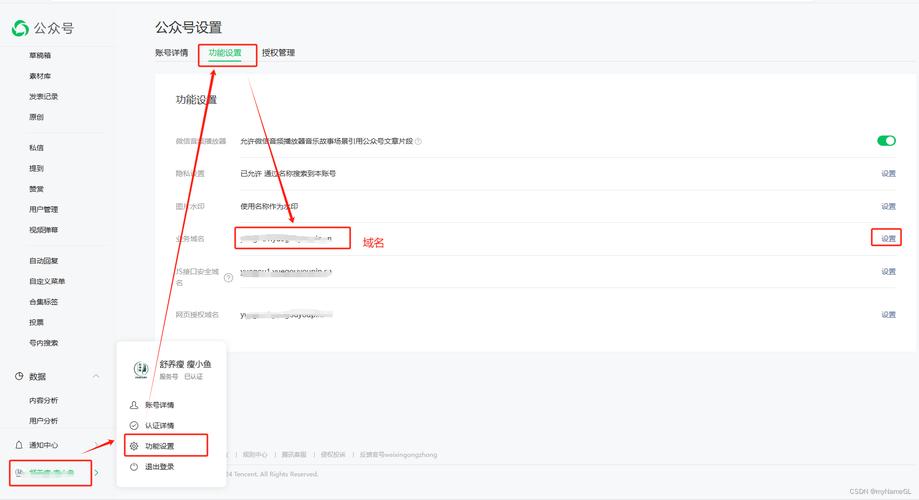
Task: Click the 退出登录 power icon in popup
Action: (x=134, y=467)
